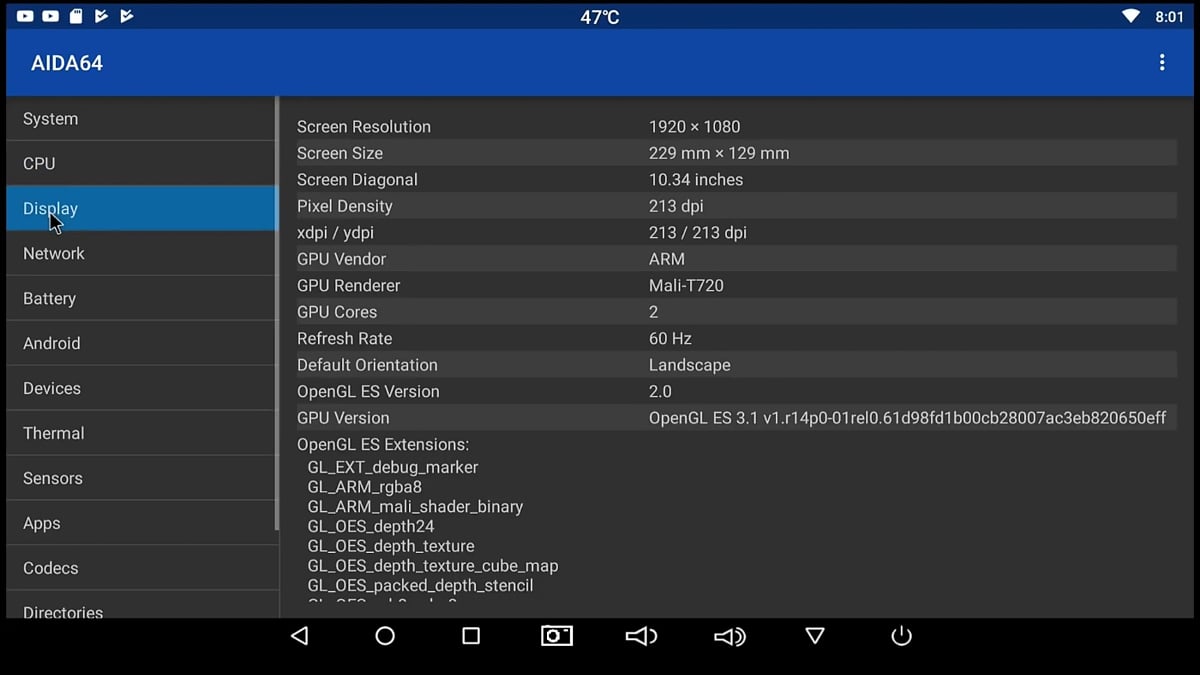The height and width of the screenshot is (675, 1200).
Task: Tap the Back navigation button
Action: click(x=299, y=636)
